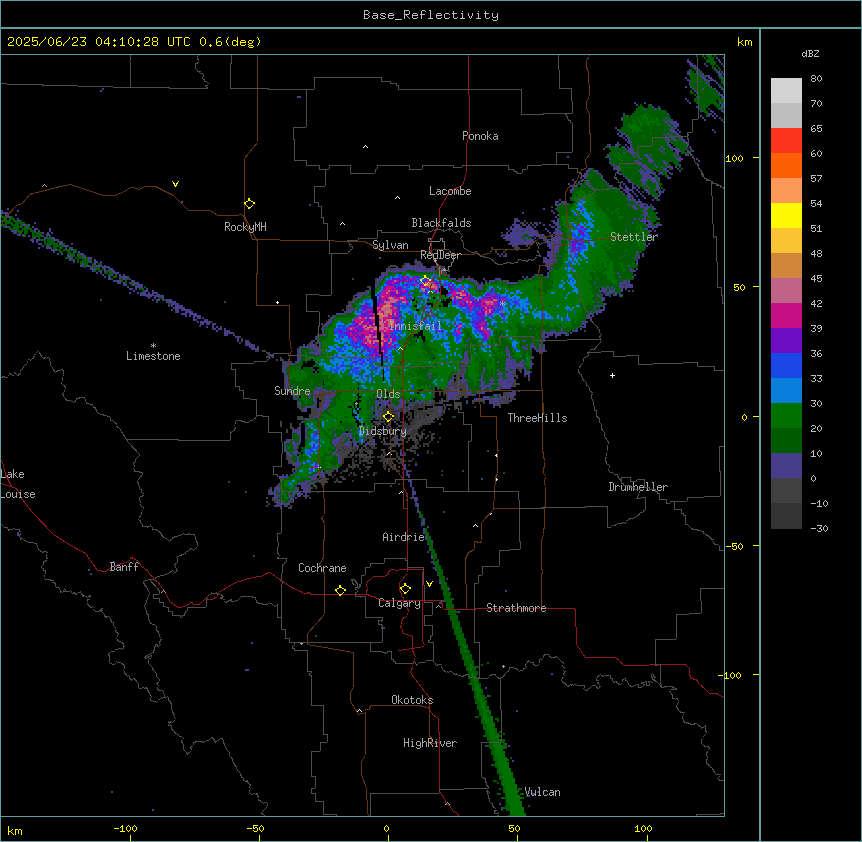Select the dark orange 57–60 dBZ swatch
862x842 pixels.
point(786,165)
